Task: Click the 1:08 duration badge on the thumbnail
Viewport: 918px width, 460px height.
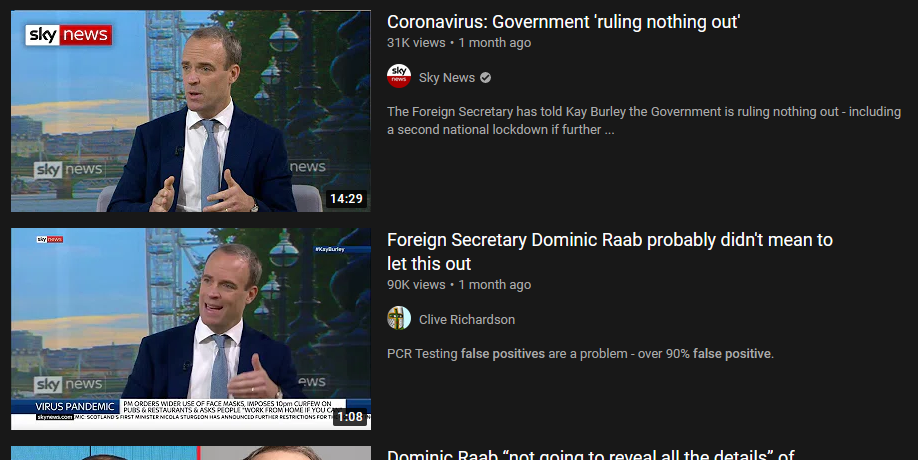Action: (x=350, y=417)
